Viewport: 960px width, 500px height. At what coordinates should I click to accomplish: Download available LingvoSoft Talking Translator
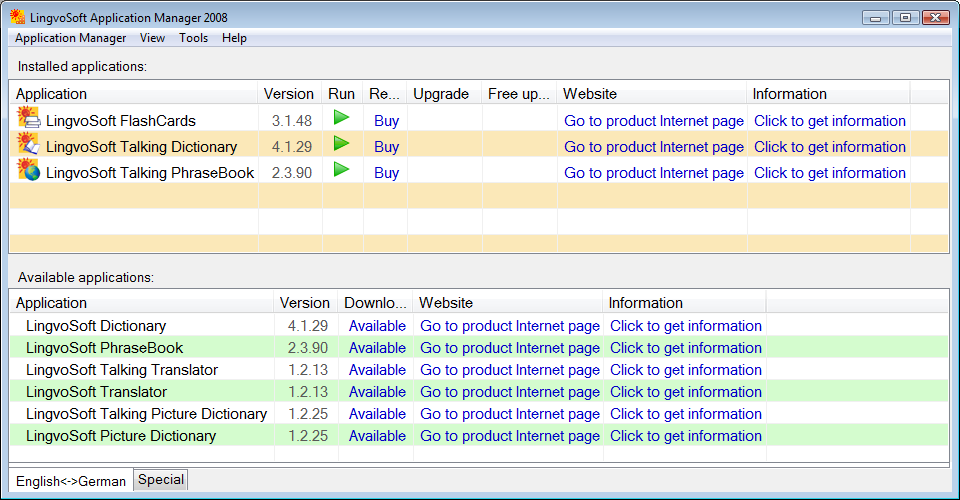tap(377, 370)
